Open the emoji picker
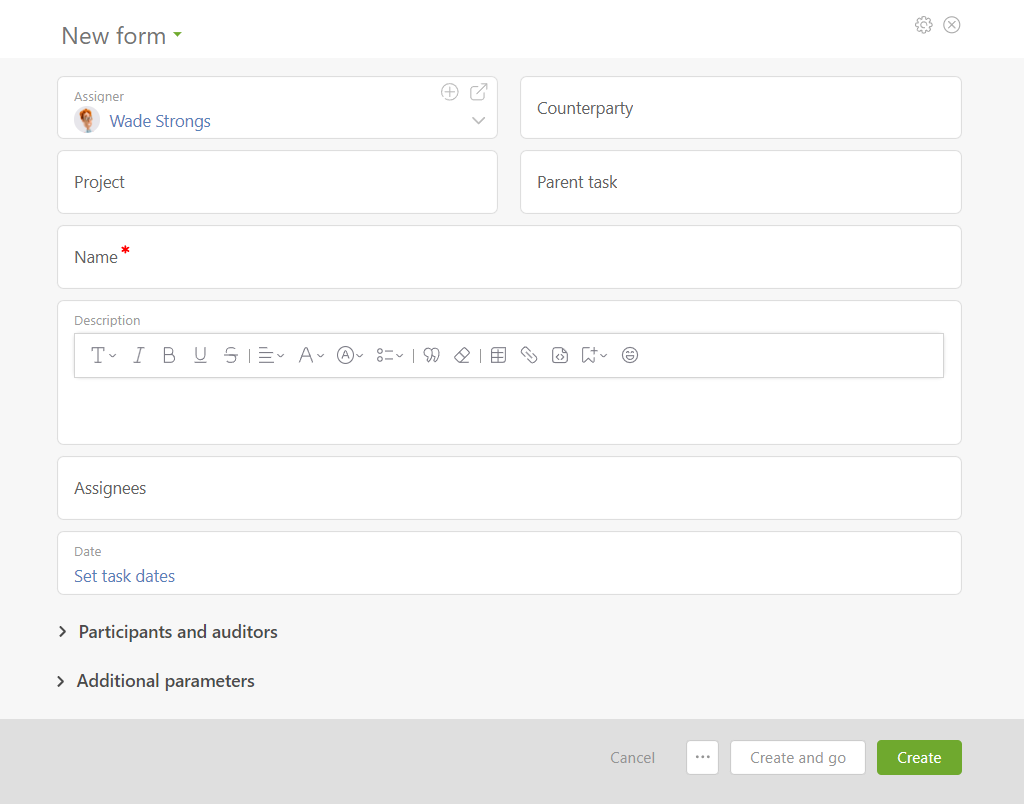This screenshot has width=1024, height=804. click(x=630, y=355)
